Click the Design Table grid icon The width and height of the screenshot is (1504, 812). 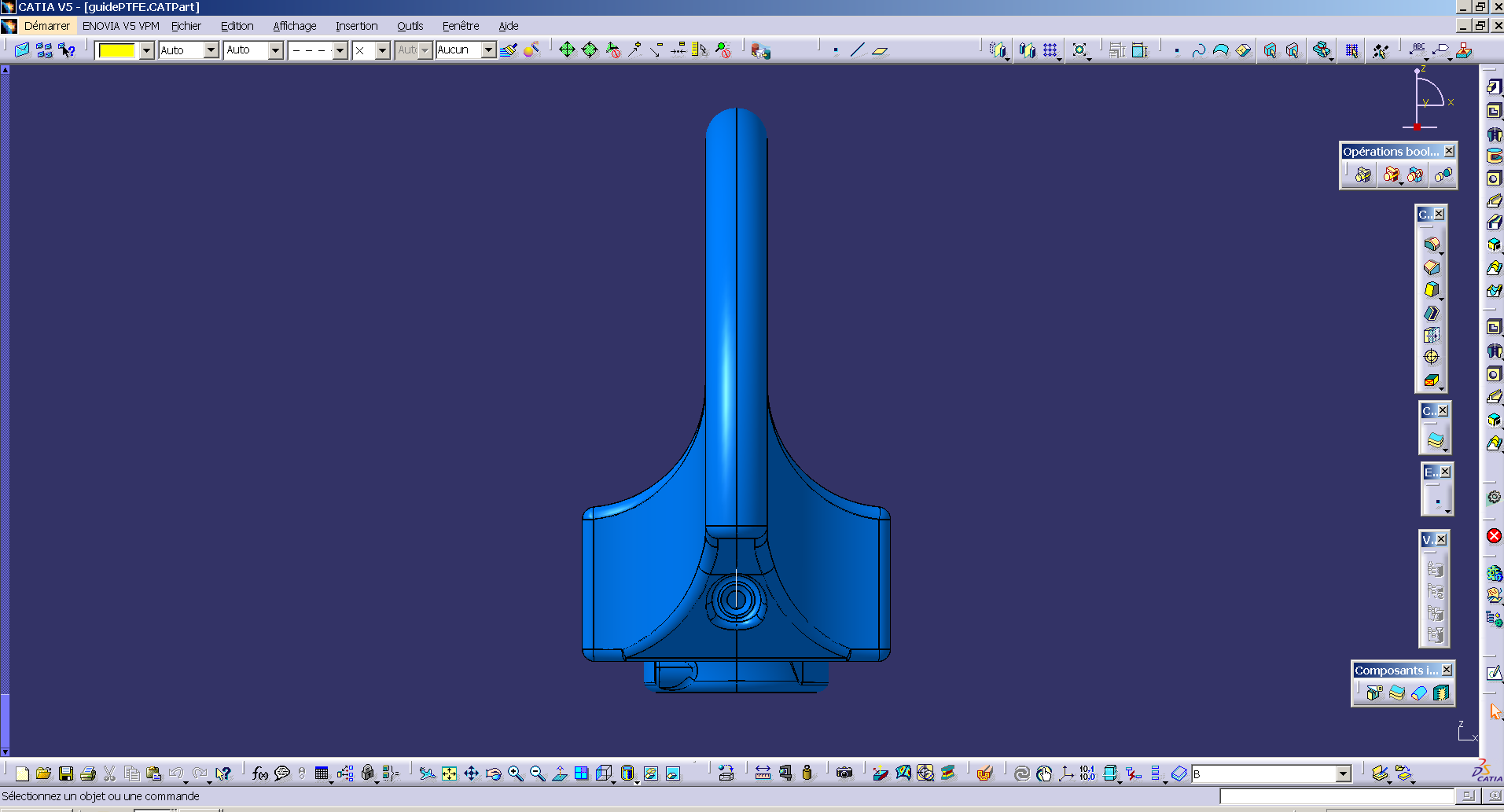pos(322,773)
